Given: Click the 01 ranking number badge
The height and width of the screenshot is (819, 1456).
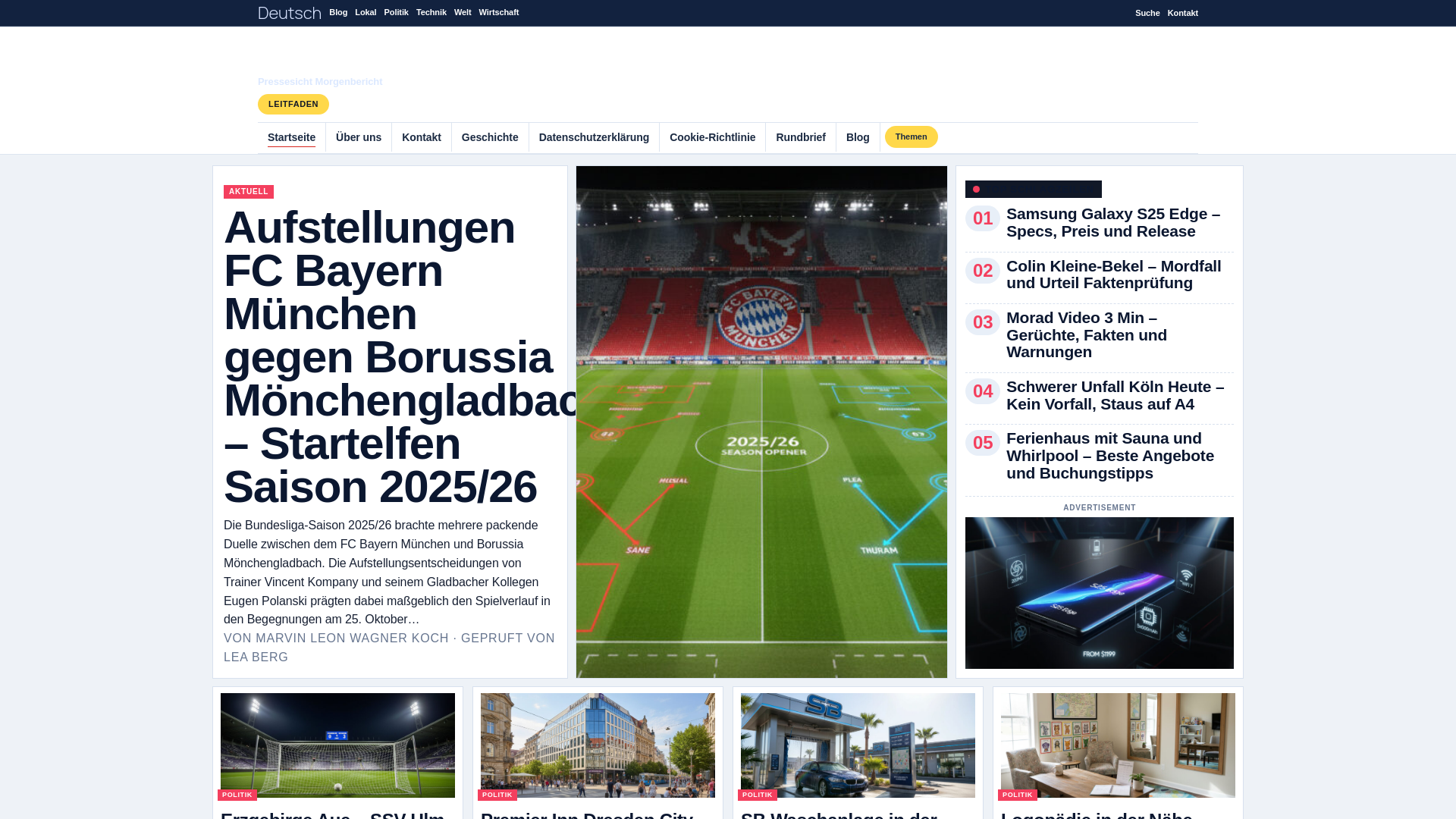Looking at the screenshot, I should [983, 218].
